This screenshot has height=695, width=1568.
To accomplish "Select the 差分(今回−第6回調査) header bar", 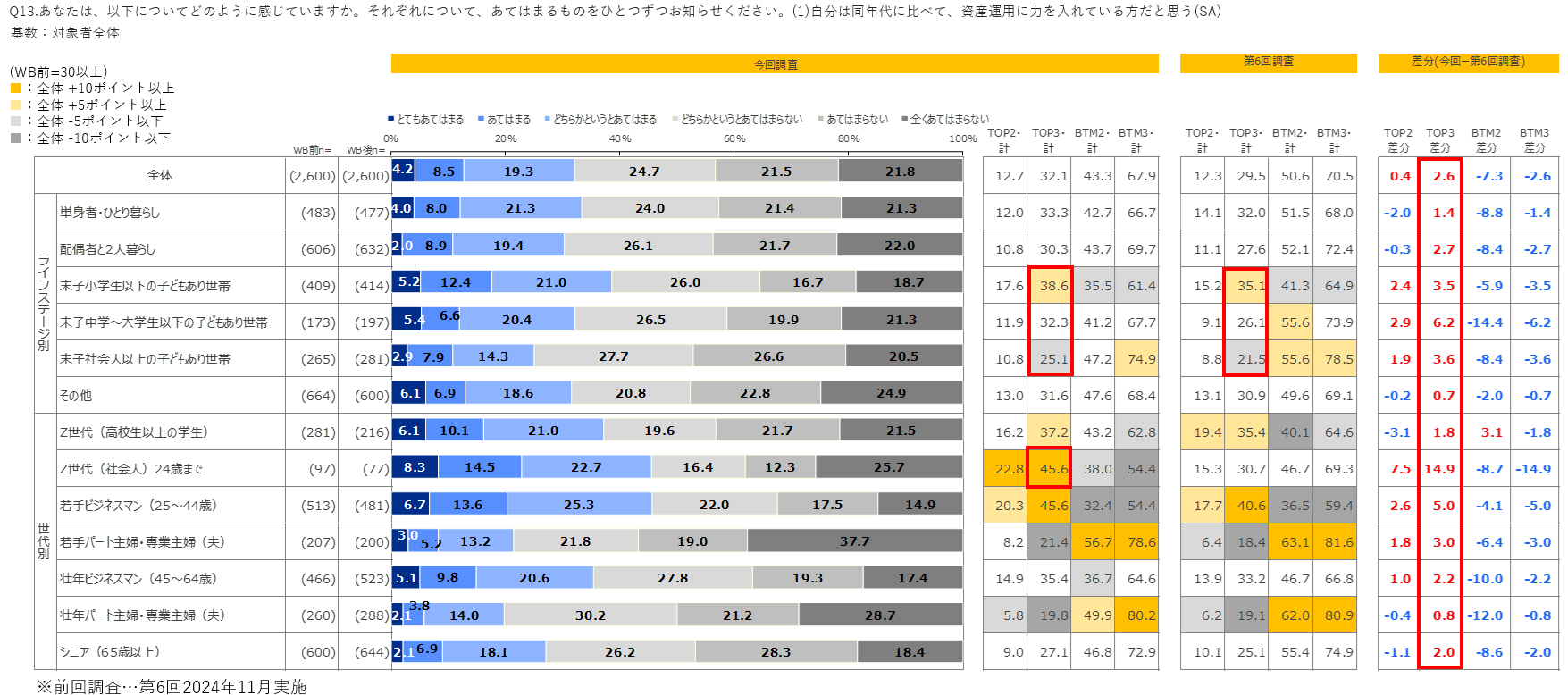I will point(1468,63).
